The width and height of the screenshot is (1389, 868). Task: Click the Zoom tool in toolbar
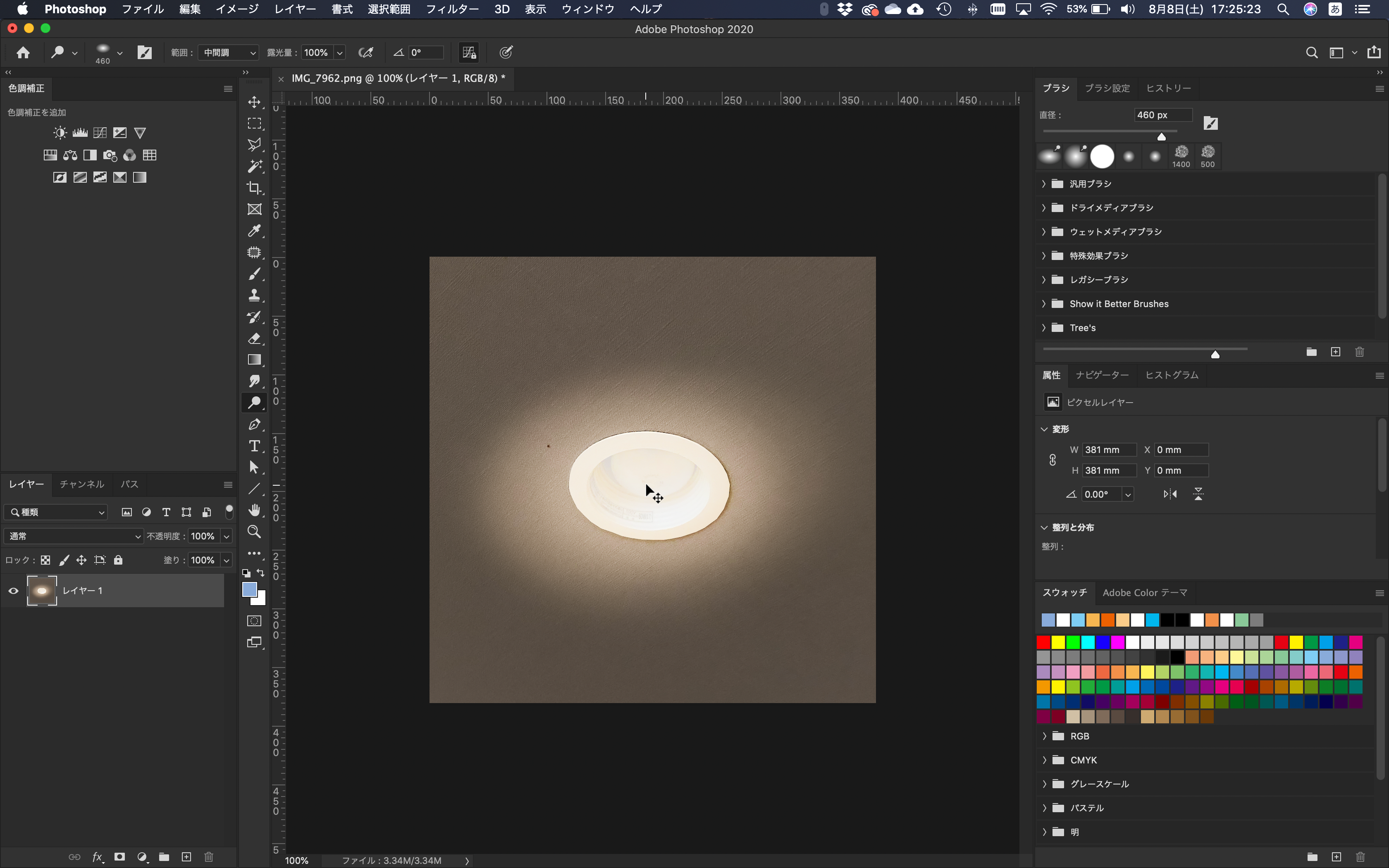[254, 532]
